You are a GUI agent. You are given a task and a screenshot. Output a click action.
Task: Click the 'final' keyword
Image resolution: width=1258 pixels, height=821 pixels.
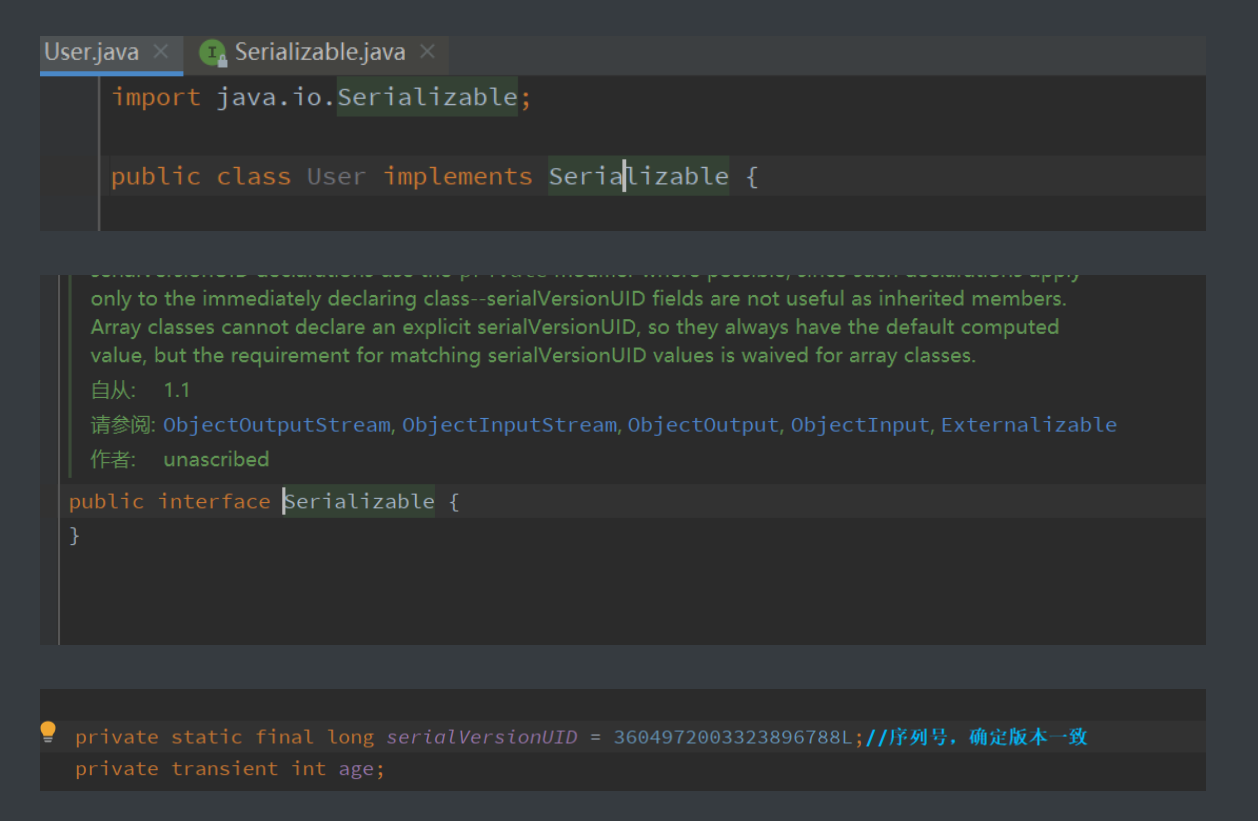coord(285,737)
